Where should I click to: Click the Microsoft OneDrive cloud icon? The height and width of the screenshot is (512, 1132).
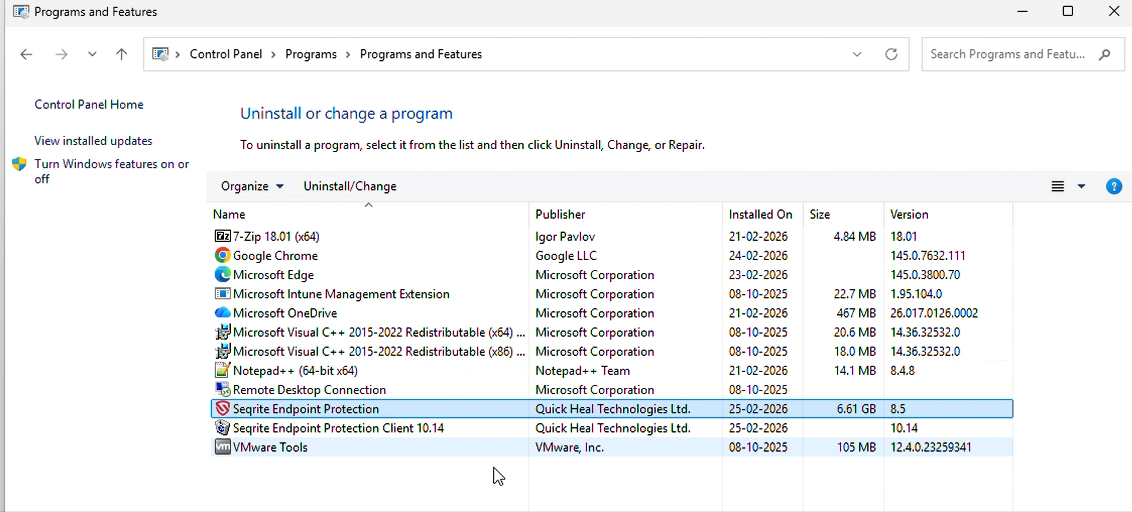pyautogui.click(x=222, y=313)
